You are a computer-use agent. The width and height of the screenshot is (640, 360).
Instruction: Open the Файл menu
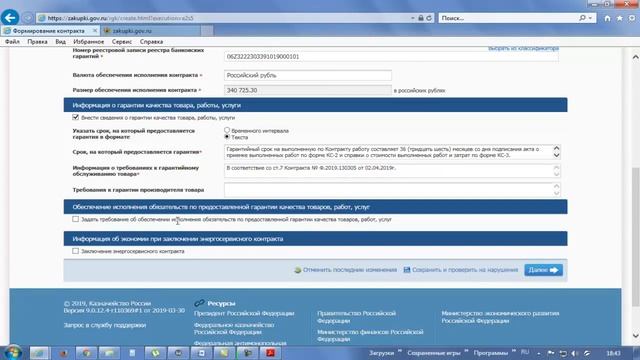tap(12, 42)
